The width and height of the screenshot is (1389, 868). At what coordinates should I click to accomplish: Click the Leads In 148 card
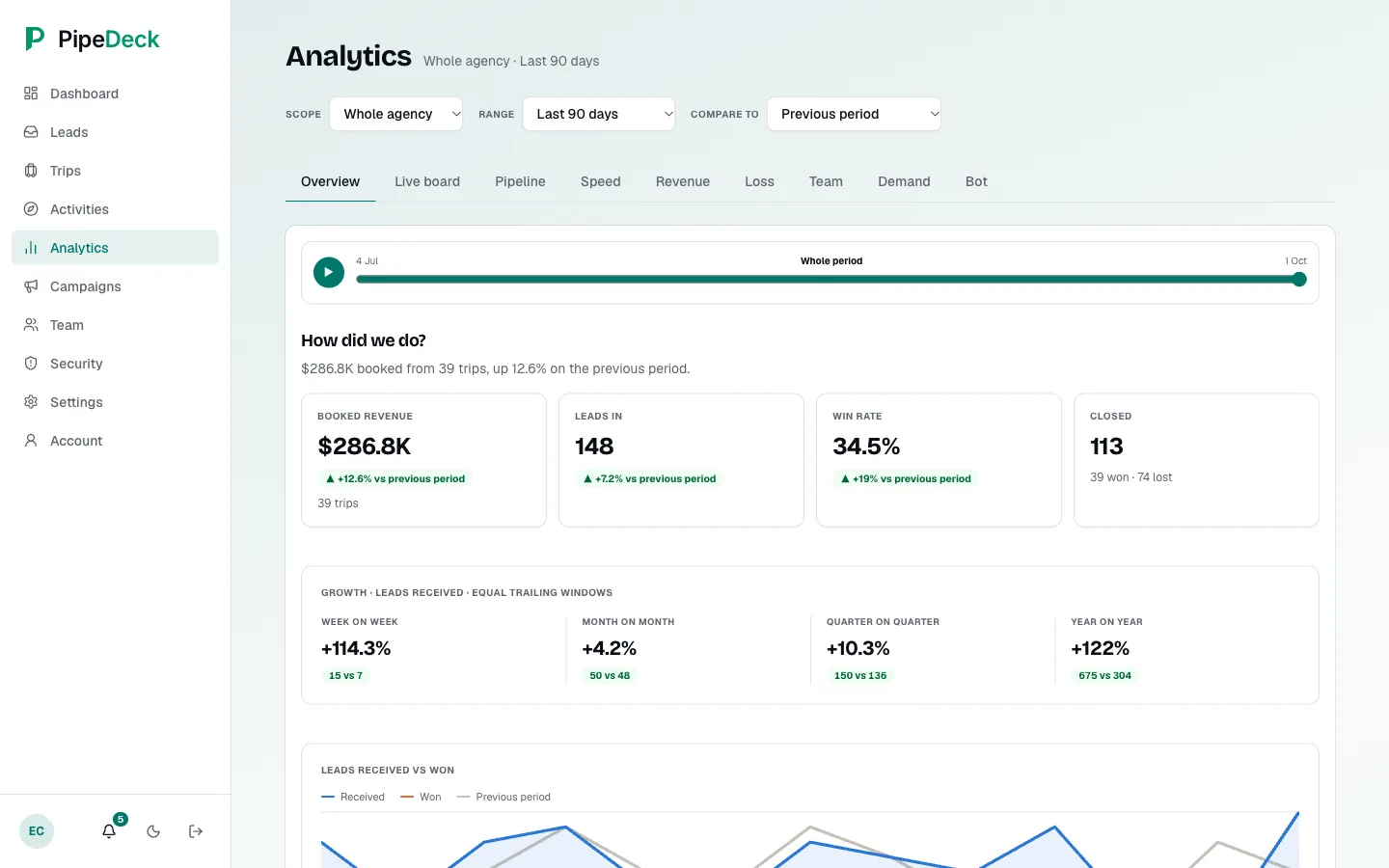pyautogui.click(x=681, y=460)
